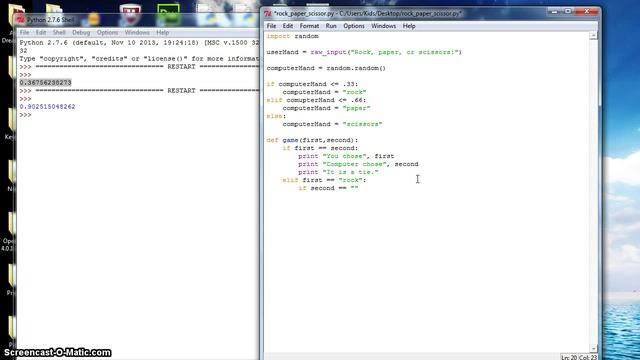
Task: Click the rock_paper_scissor.py title bar text
Action: pos(367,13)
